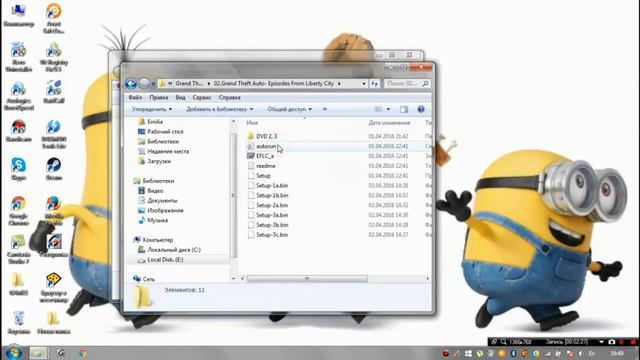This screenshot has height=360, width=640.
Task: Open the Recycle Bin on desktop
Action: tap(18, 322)
